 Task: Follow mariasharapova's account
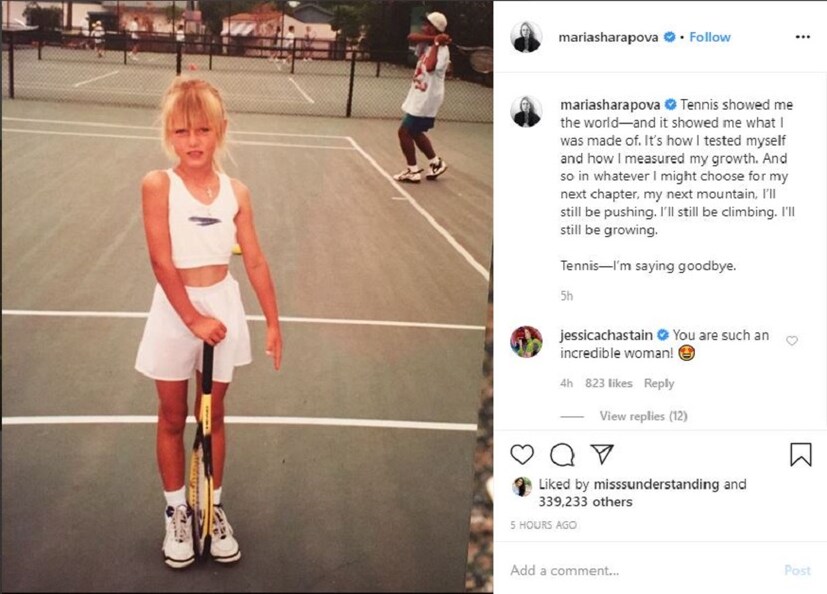(710, 37)
